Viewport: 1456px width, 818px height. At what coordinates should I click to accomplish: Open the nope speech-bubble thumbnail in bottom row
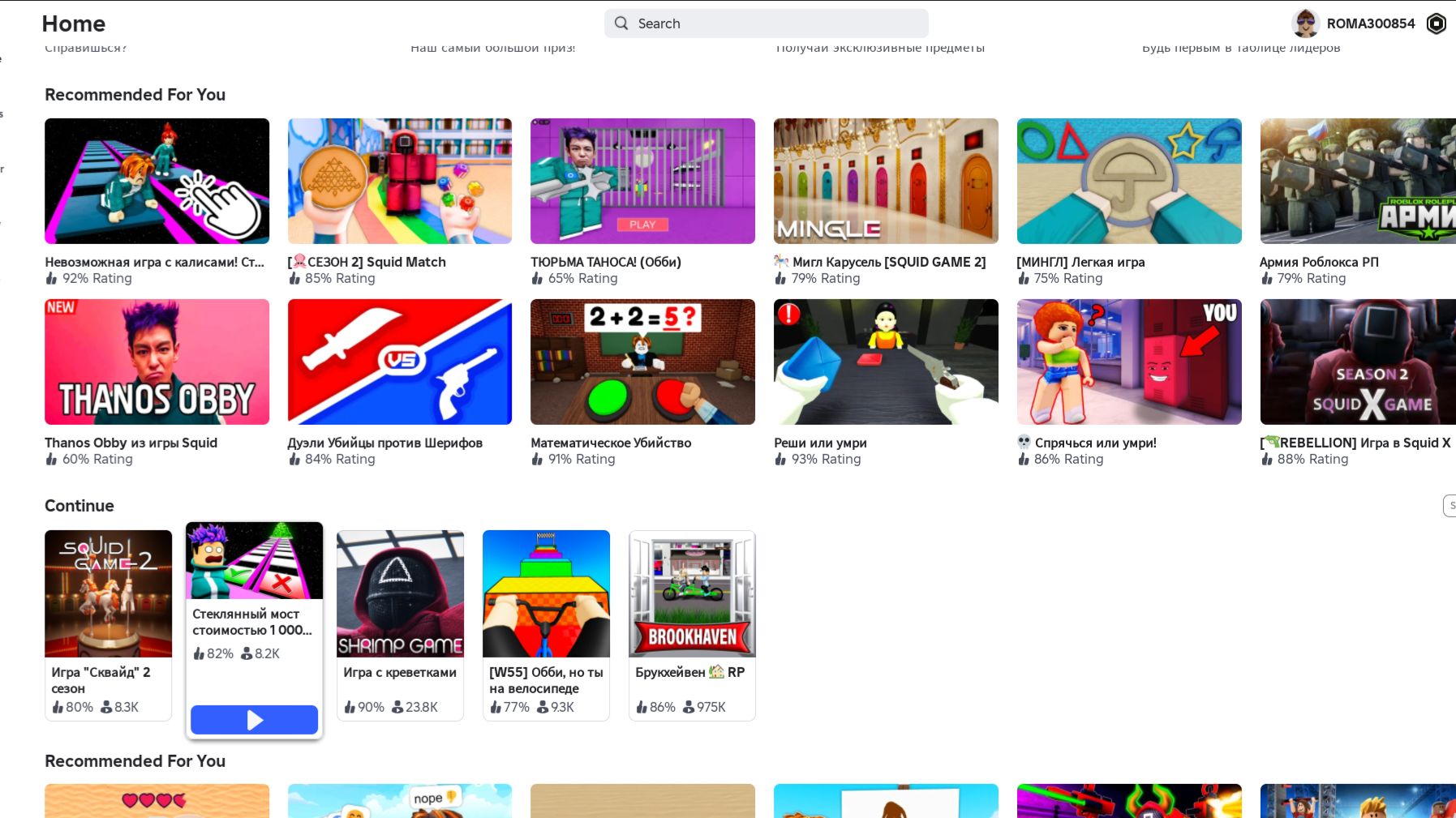pyautogui.click(x=400, y=801)
